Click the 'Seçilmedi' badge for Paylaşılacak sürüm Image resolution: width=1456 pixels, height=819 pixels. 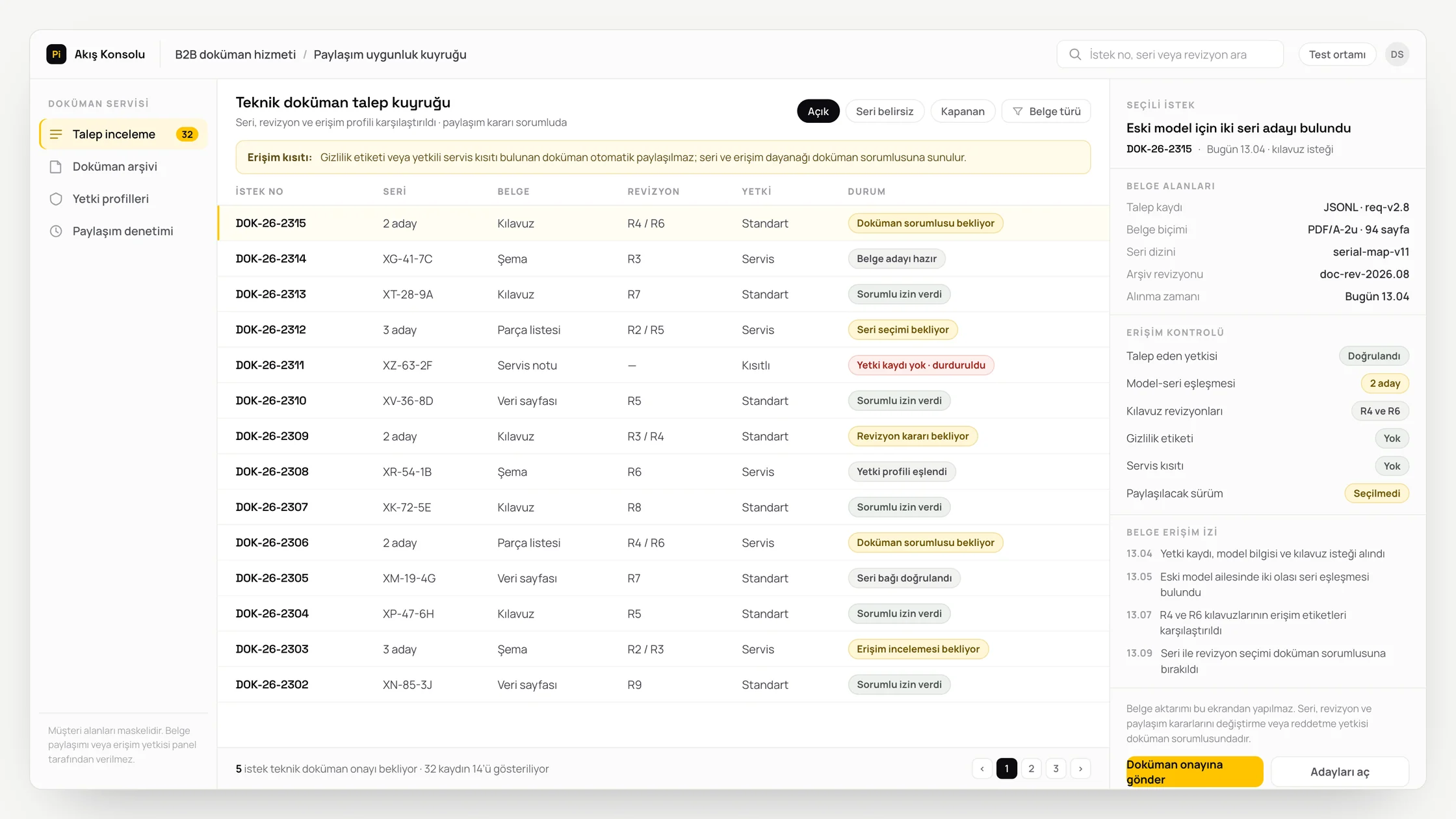click(x=1377, y=493)
